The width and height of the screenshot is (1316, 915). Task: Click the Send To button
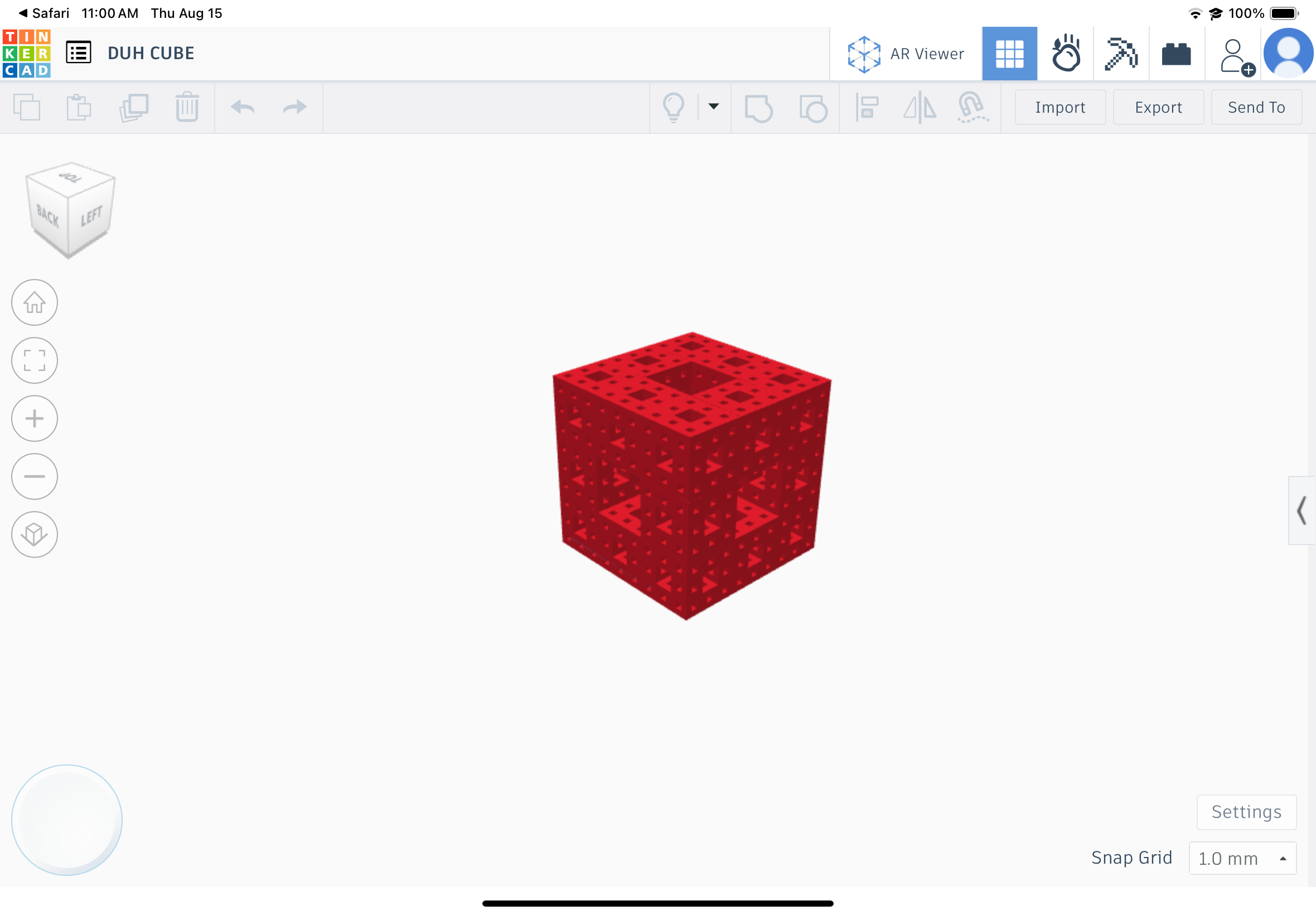[x=1256, y=107]
